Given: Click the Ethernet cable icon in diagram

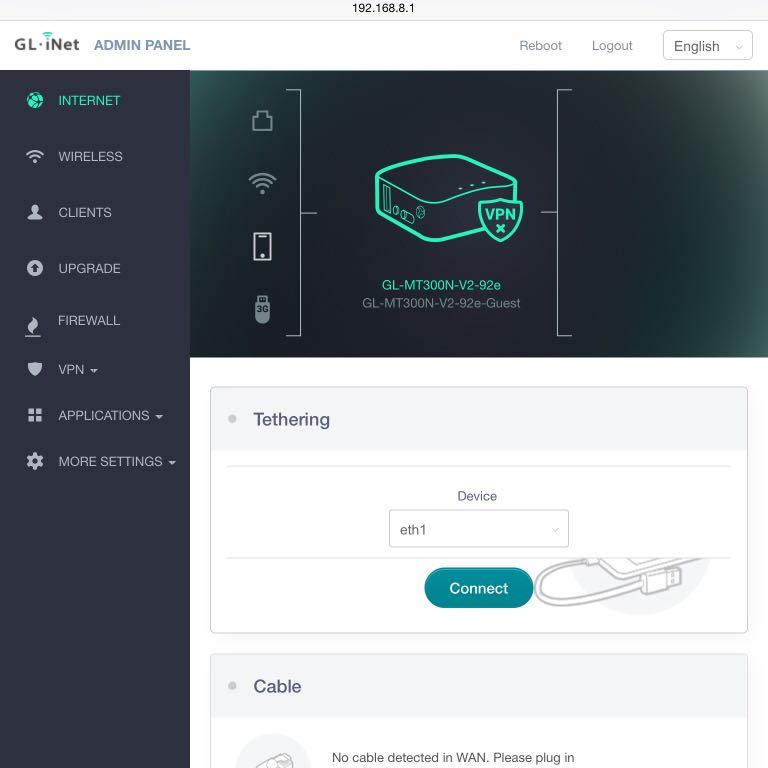Looking at the screenshot, I should (262, 121).
